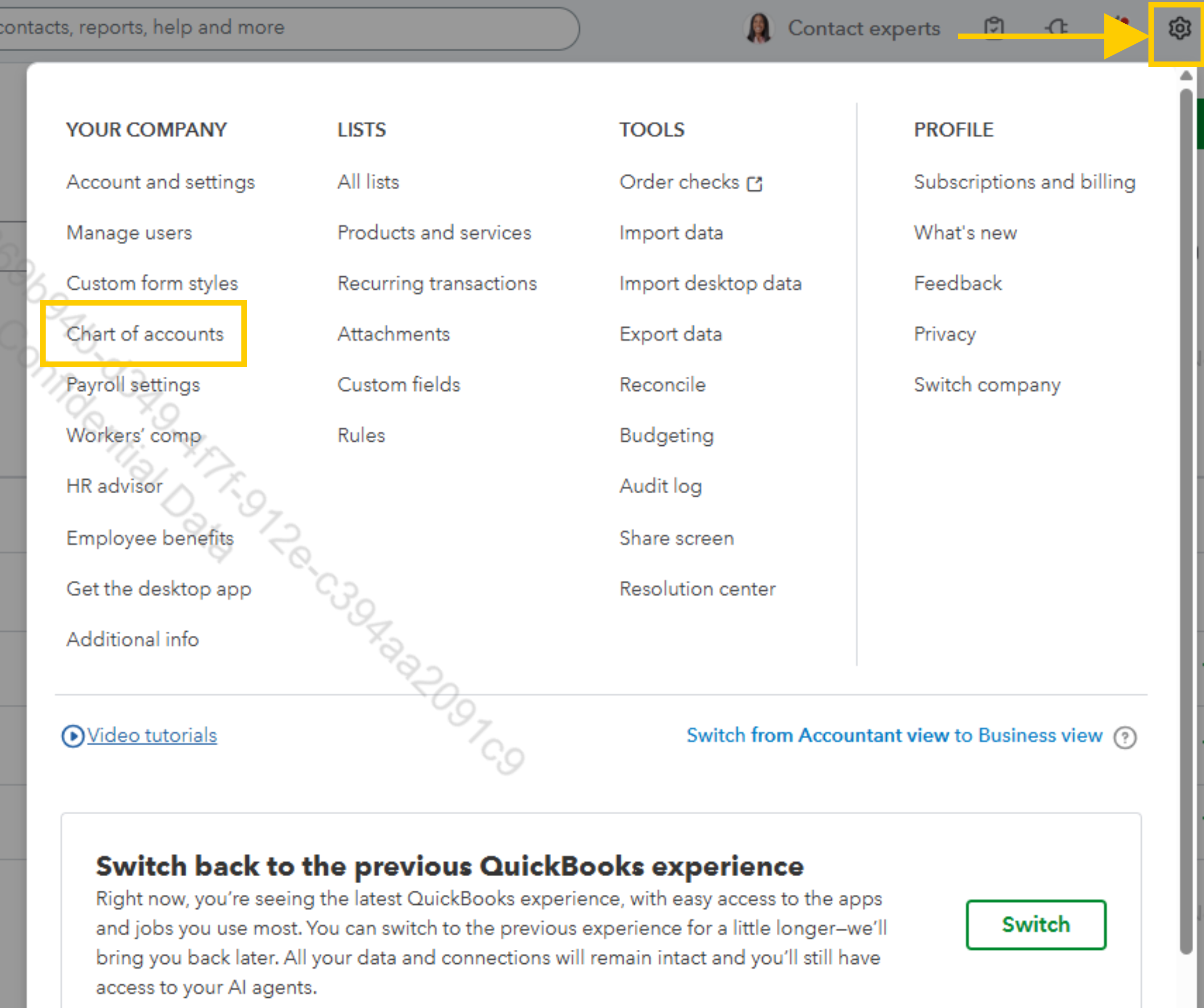Click the play icon beside Video tutorials
This screenshot has height=1008, width=1204.
tap(73, 736)
